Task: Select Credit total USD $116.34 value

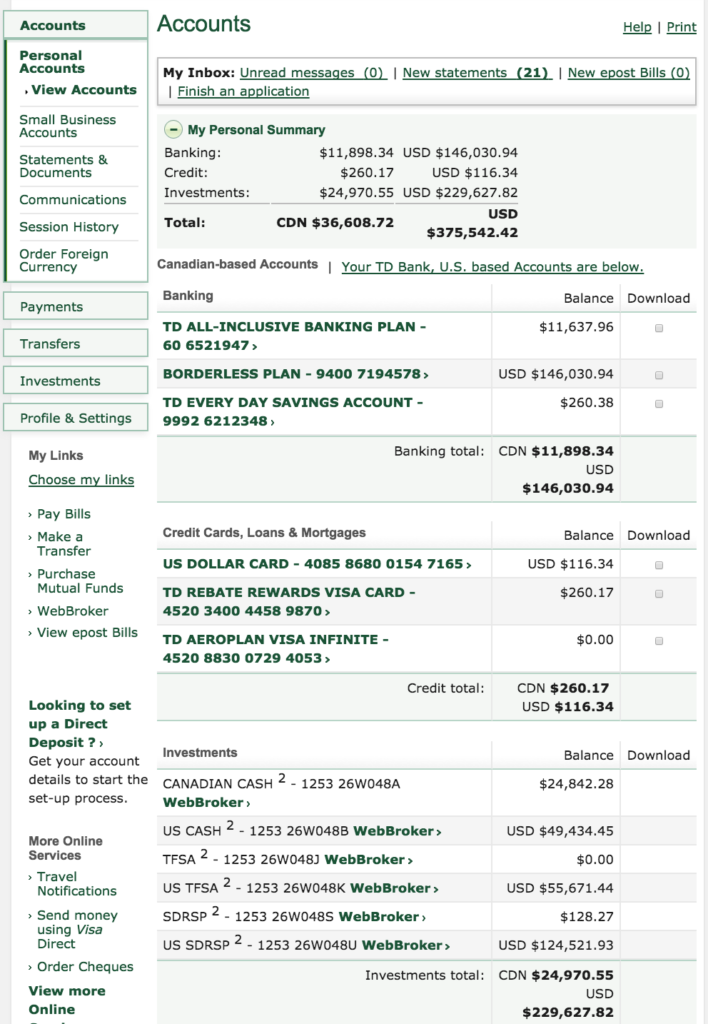Action: 568,707
